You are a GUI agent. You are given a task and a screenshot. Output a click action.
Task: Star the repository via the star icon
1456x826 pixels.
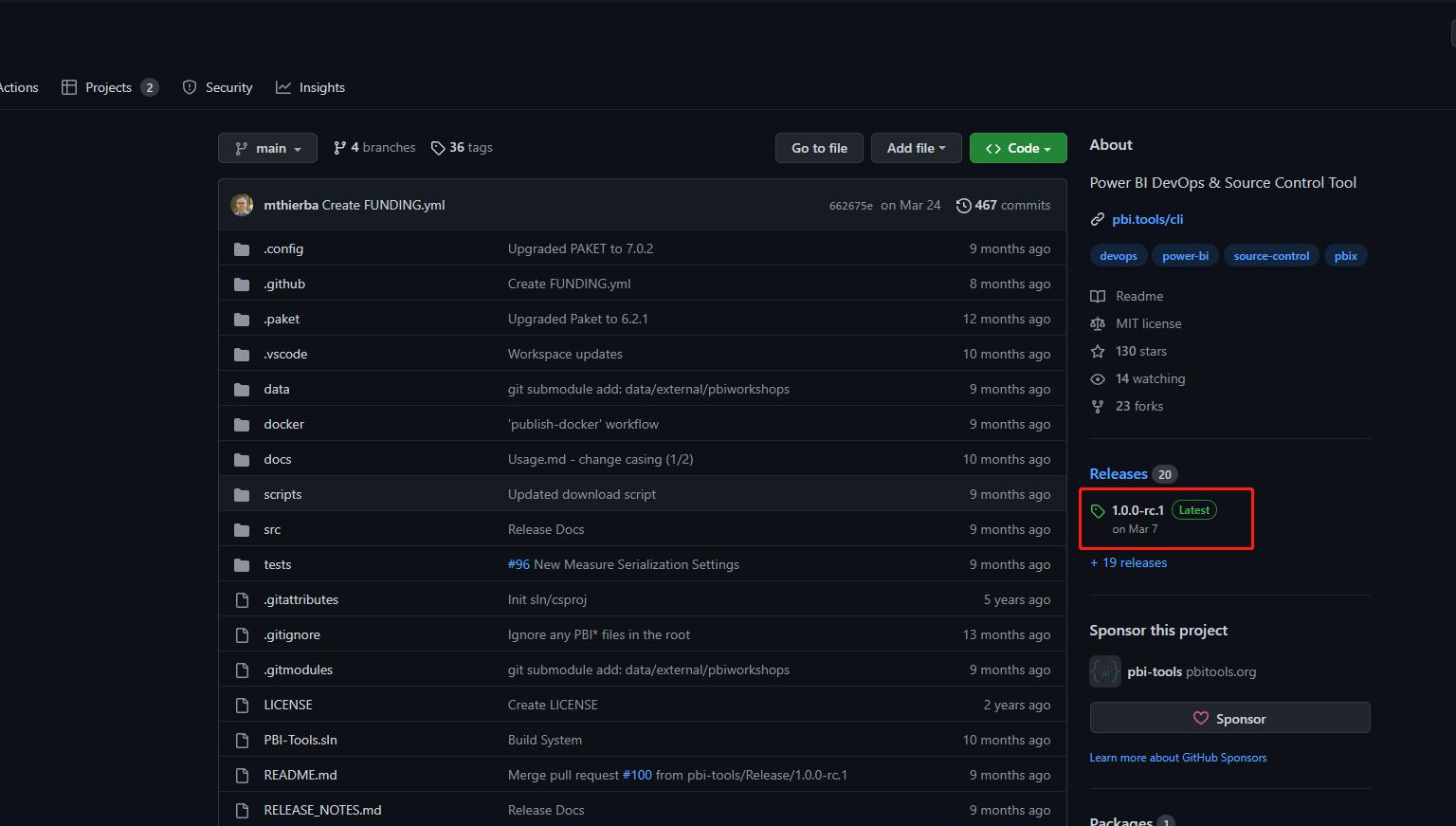[x=1097, y=351]
